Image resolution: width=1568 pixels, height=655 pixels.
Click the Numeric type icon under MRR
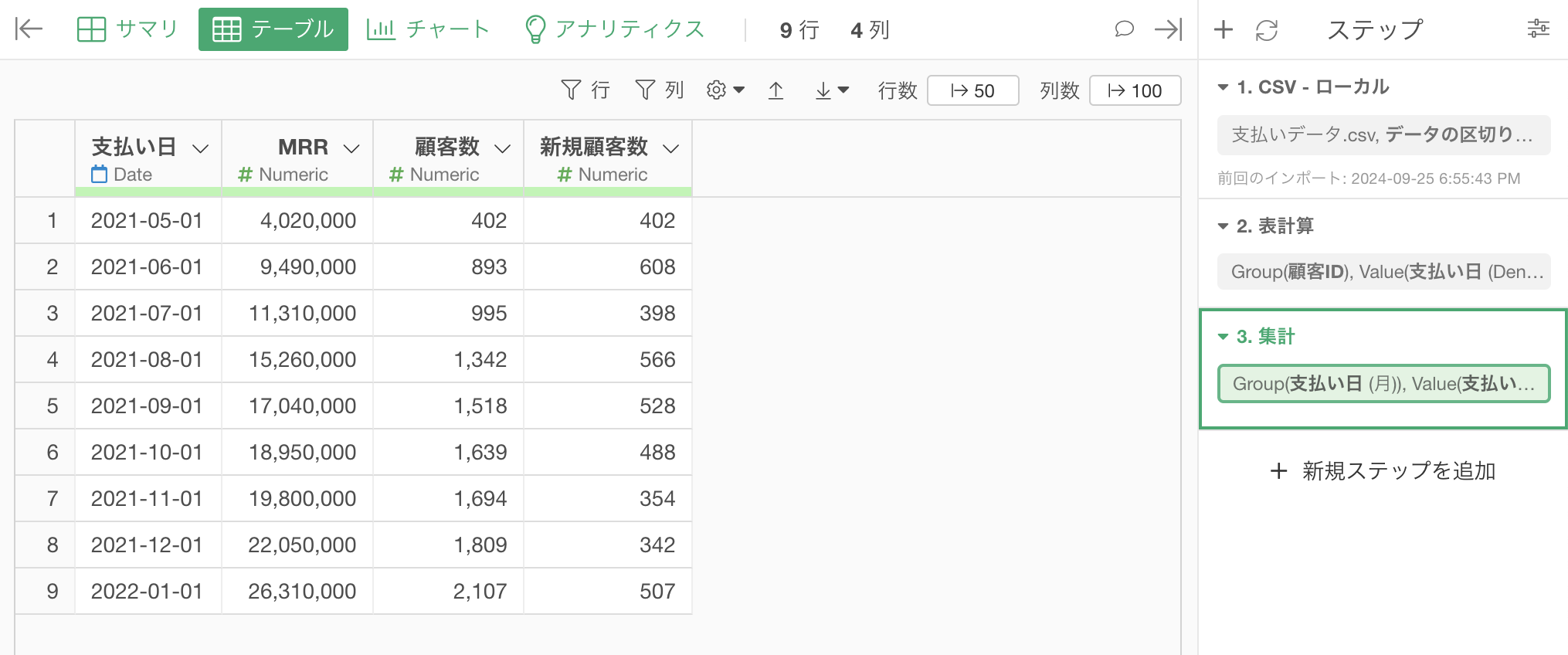[246, 175]
